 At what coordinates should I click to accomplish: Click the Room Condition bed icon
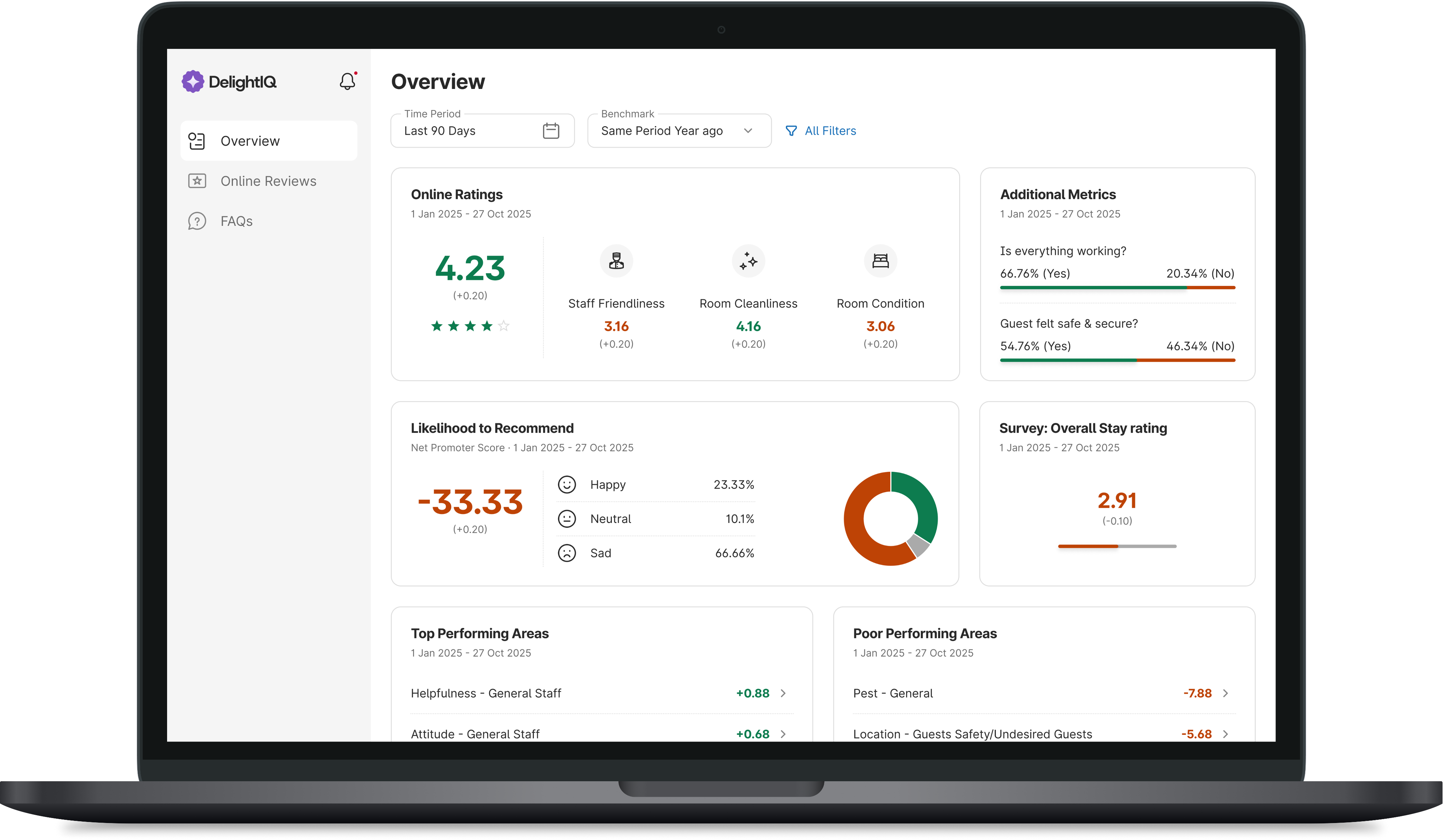point(880,261)
